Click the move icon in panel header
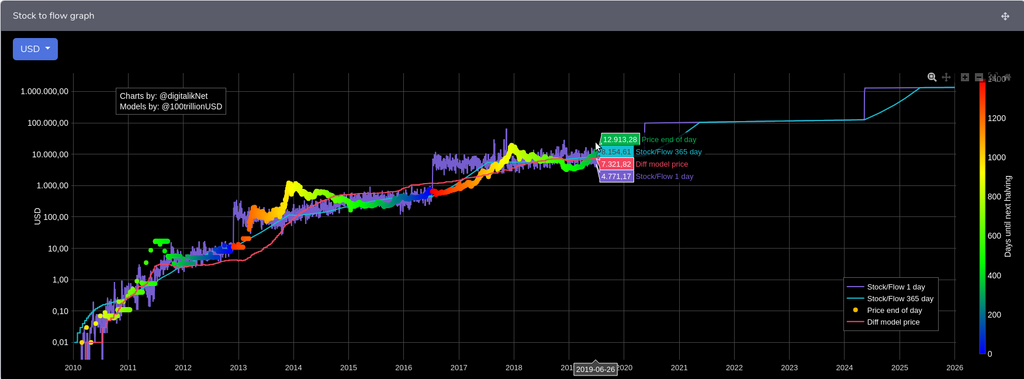 (1006, 16)
